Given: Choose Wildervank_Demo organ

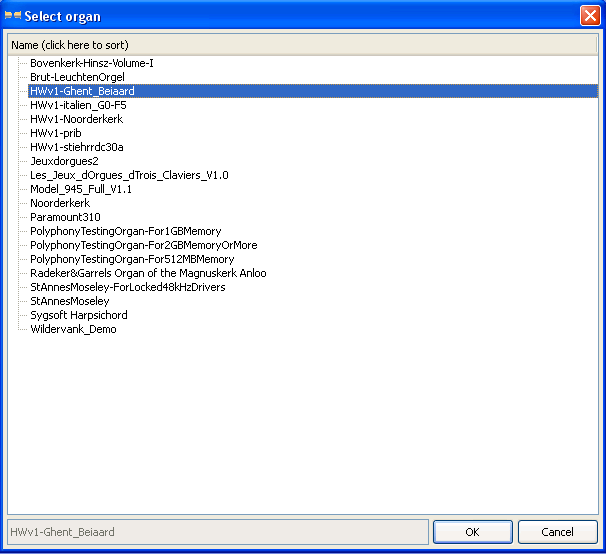Looking at the screenshot, I should pyautogui.click(x=73, y=329).
